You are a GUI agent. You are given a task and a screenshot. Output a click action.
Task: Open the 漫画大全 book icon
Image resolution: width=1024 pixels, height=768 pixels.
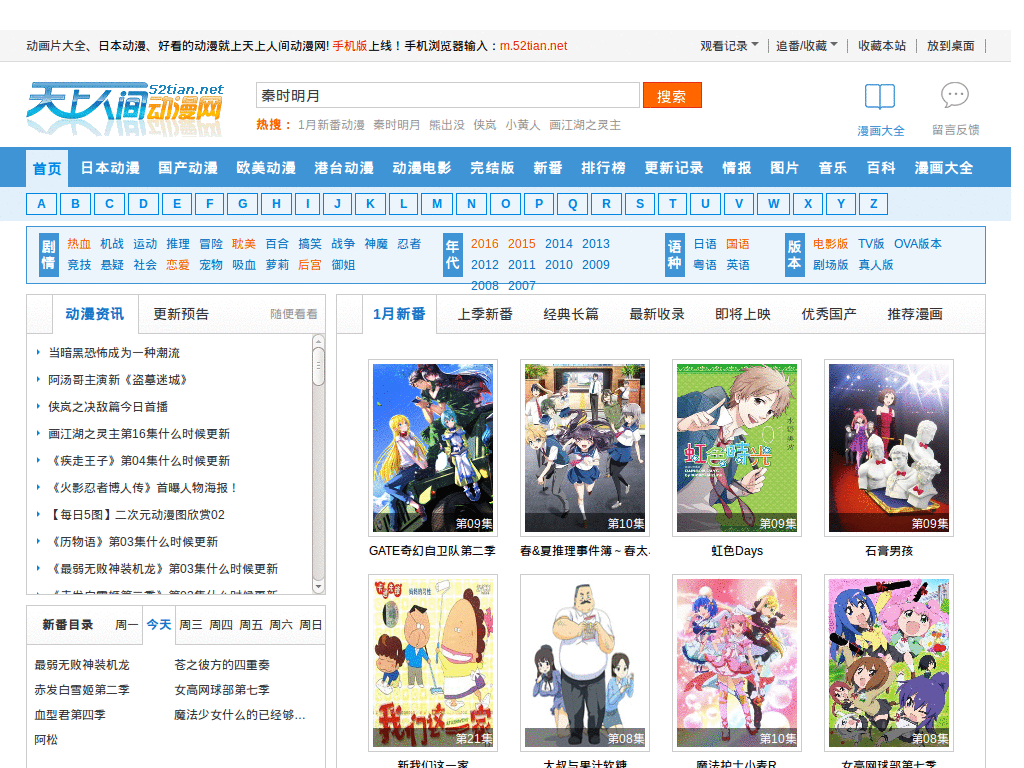click(880, 97)
